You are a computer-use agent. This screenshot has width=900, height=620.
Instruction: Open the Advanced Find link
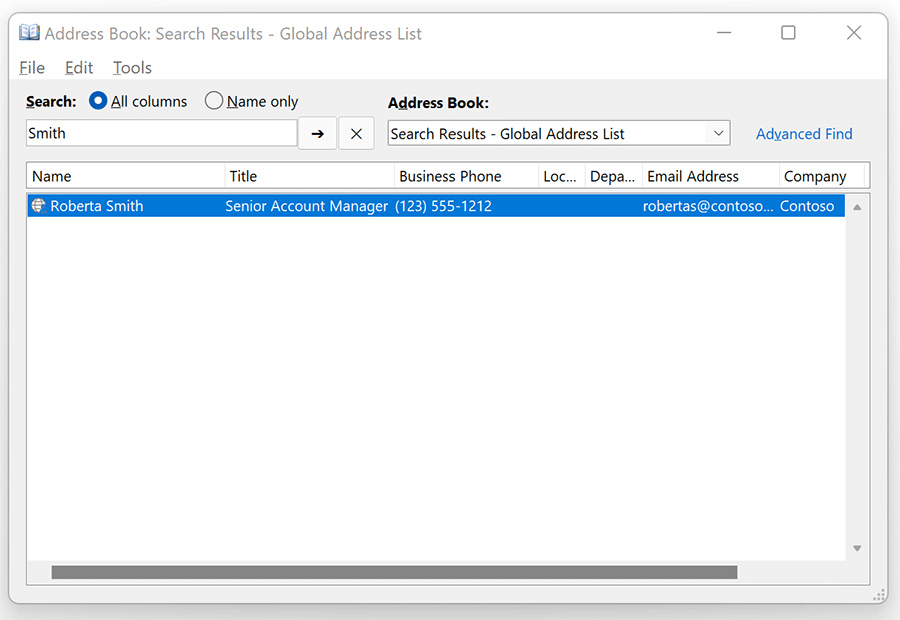[x=804, y=134]
